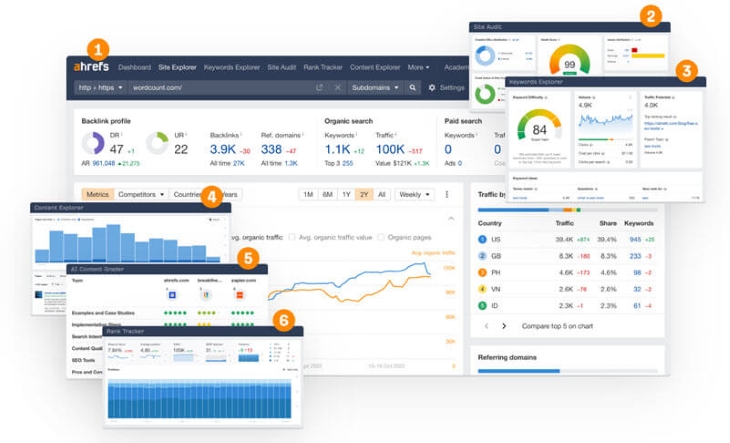Screen dimensions: 730x443
Task: Open the Dashboard menu item
Action: click(135, 67)
